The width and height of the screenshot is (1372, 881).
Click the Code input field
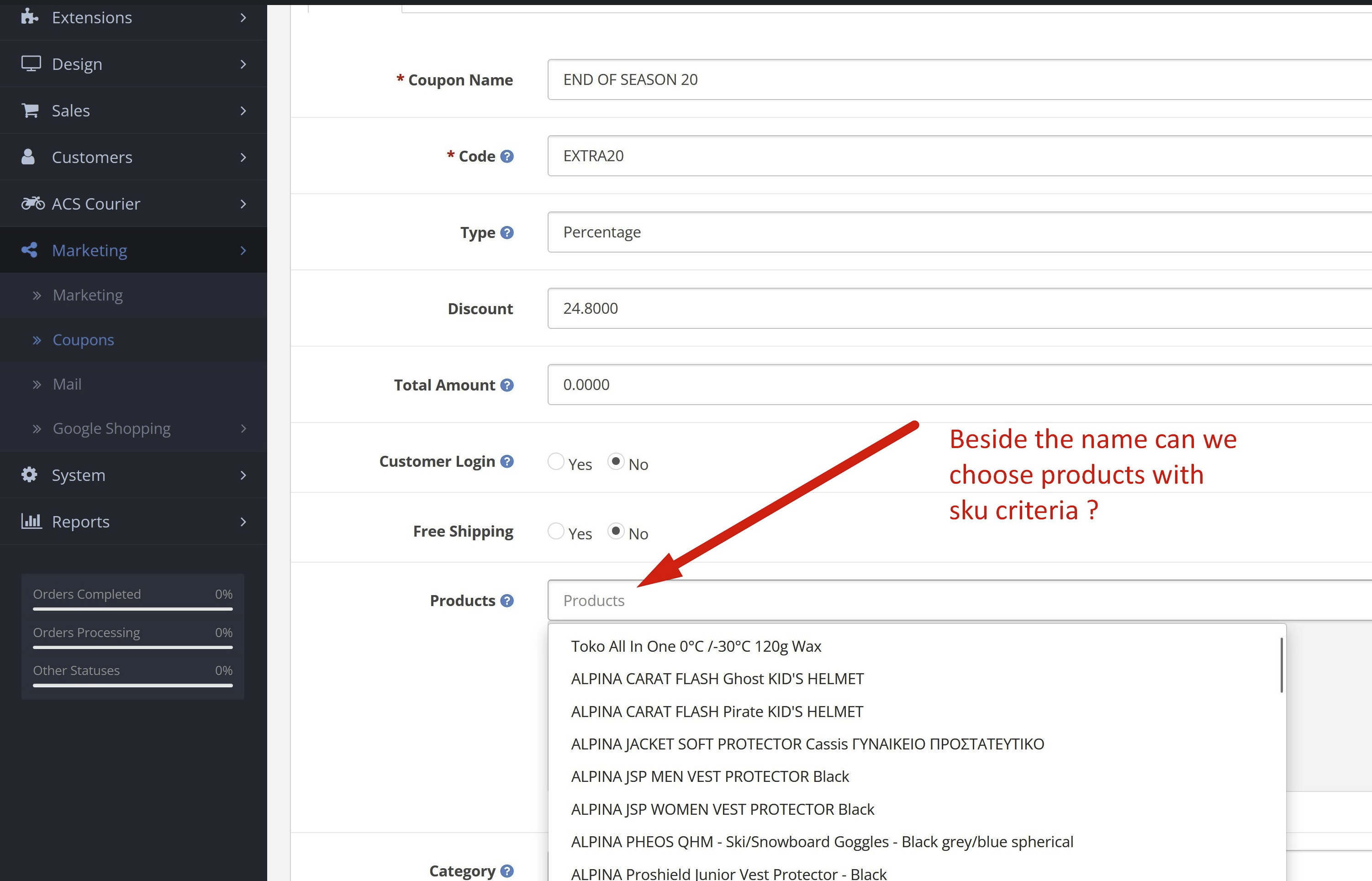tap(960, 156)
